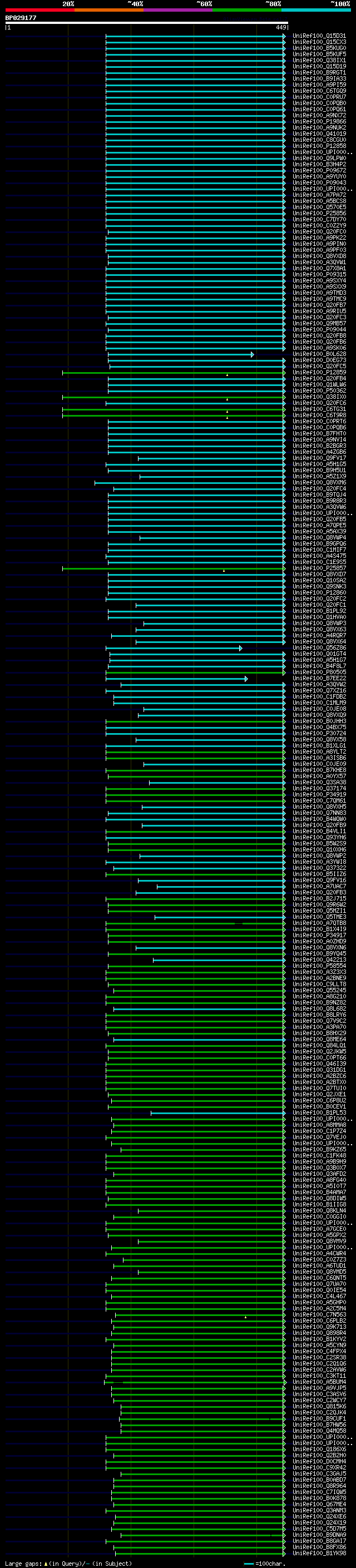Select the UniRef100_C7DY70 label

click(319, 219)
